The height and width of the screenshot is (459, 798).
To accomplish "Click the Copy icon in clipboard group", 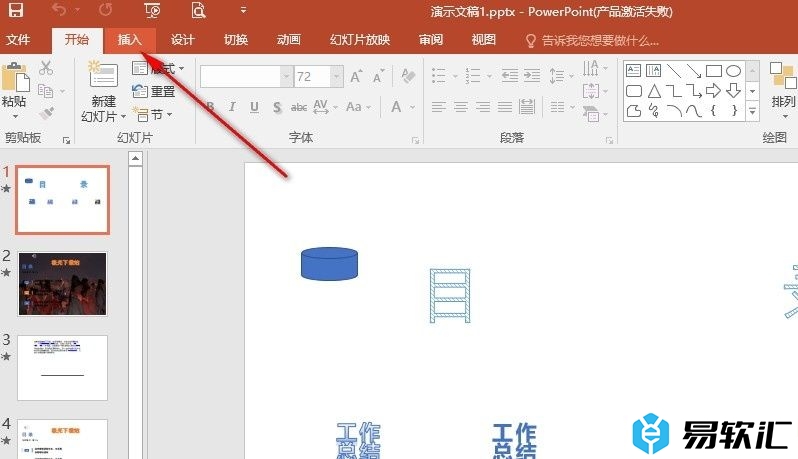I will point(45,91).
